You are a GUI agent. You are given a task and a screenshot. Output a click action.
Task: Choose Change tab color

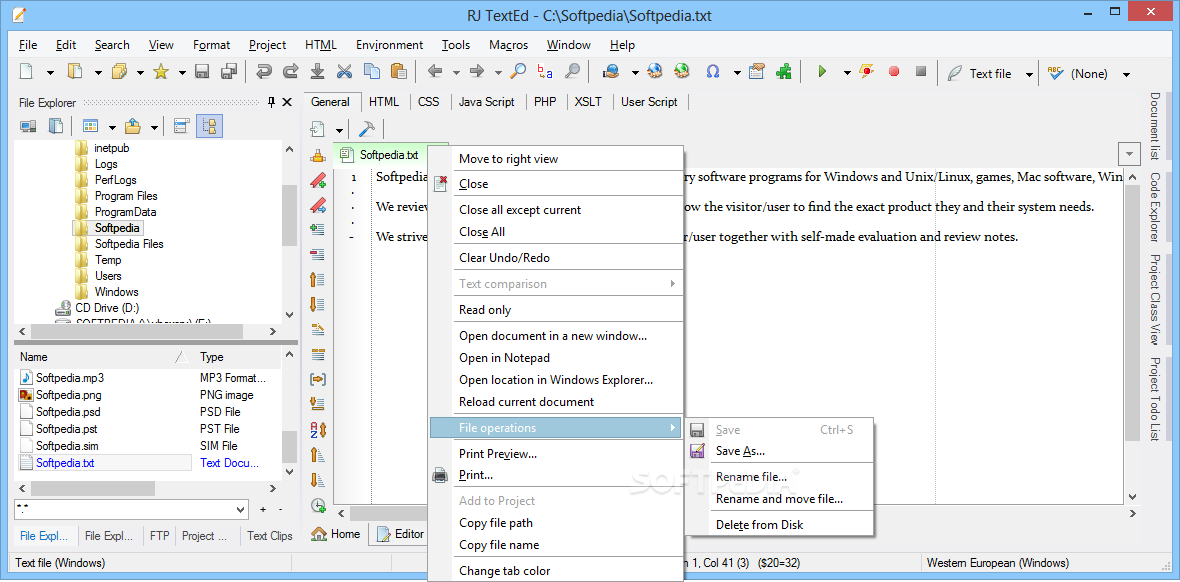point(505,571)
